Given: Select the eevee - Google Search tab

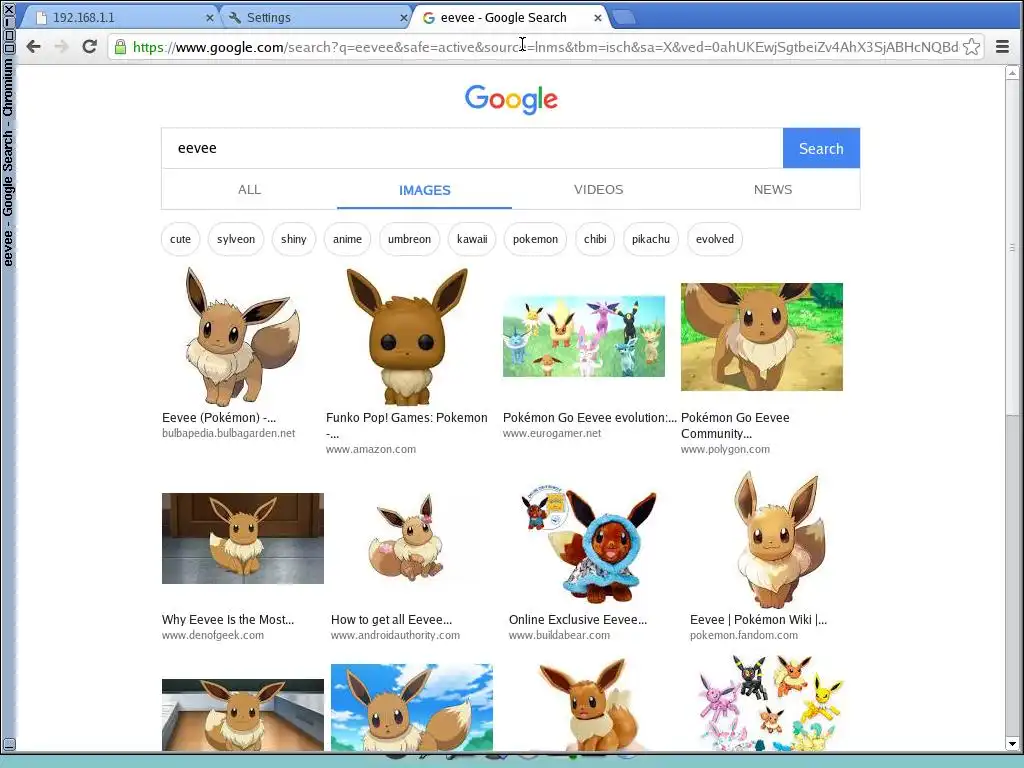Looking at the screenshot, I should (x=511, y=18).
